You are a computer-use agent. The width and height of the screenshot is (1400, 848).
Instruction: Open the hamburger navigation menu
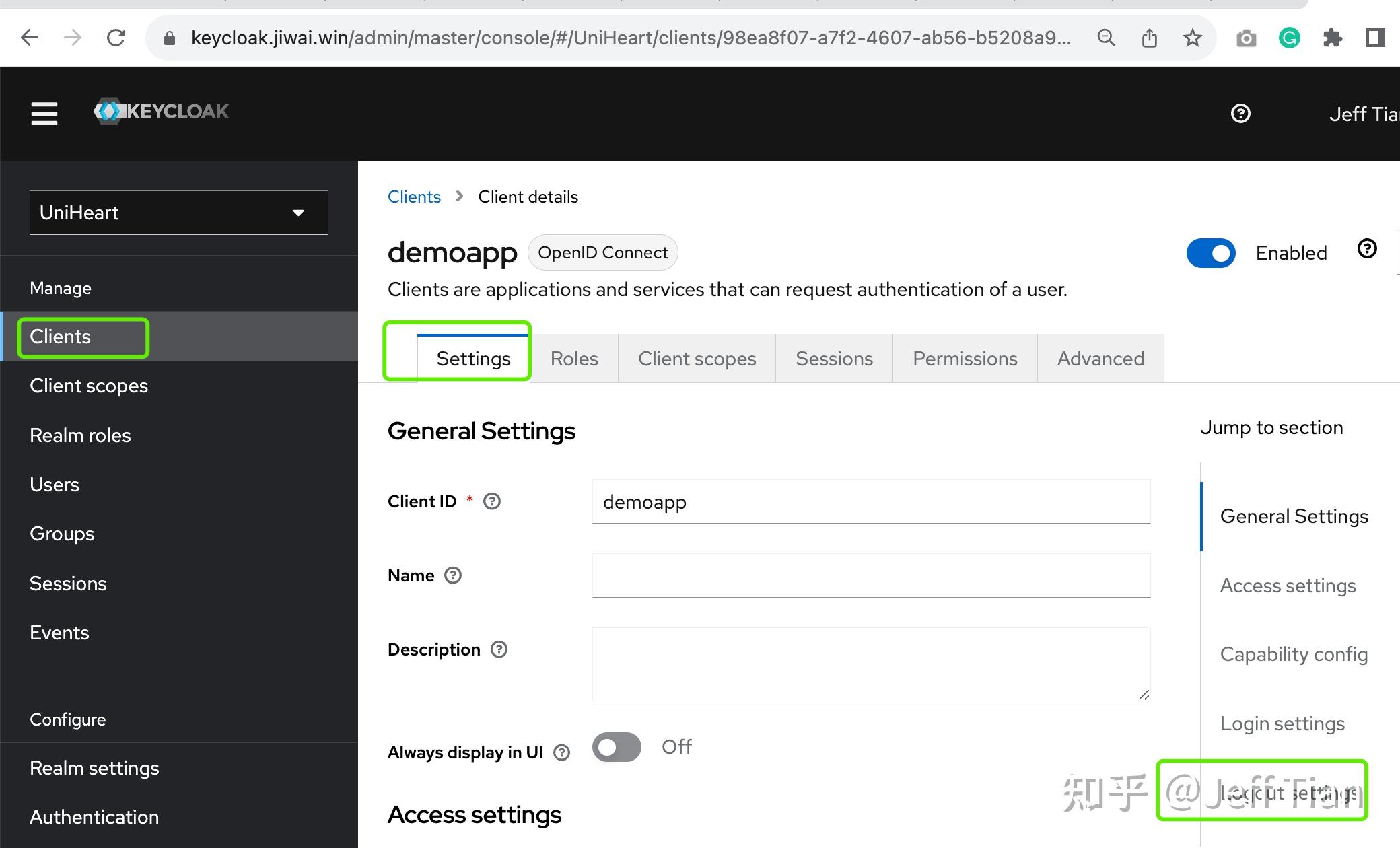pos(44,113)
